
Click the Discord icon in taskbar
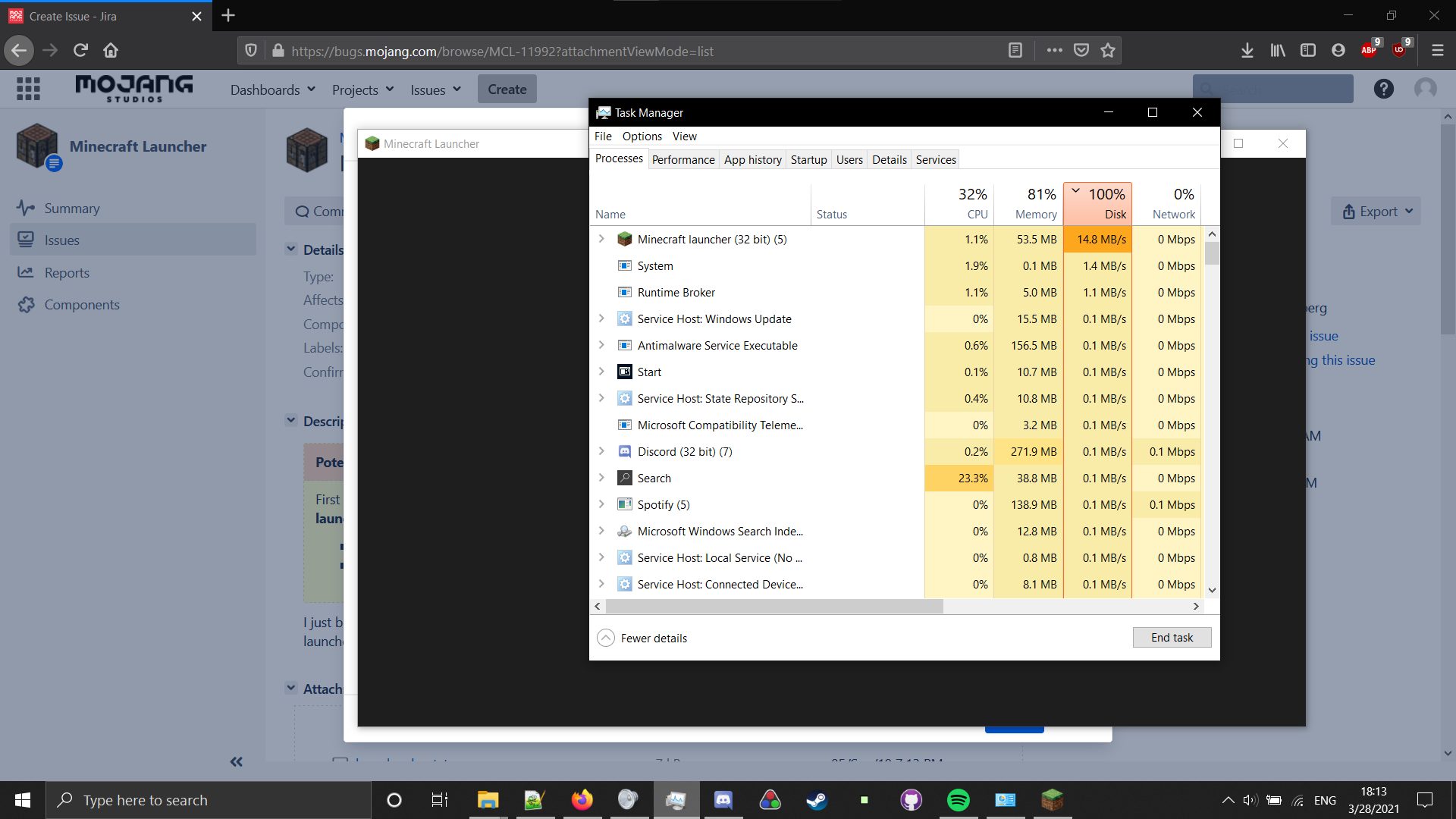pyautogui.click(x=723, y=800)
